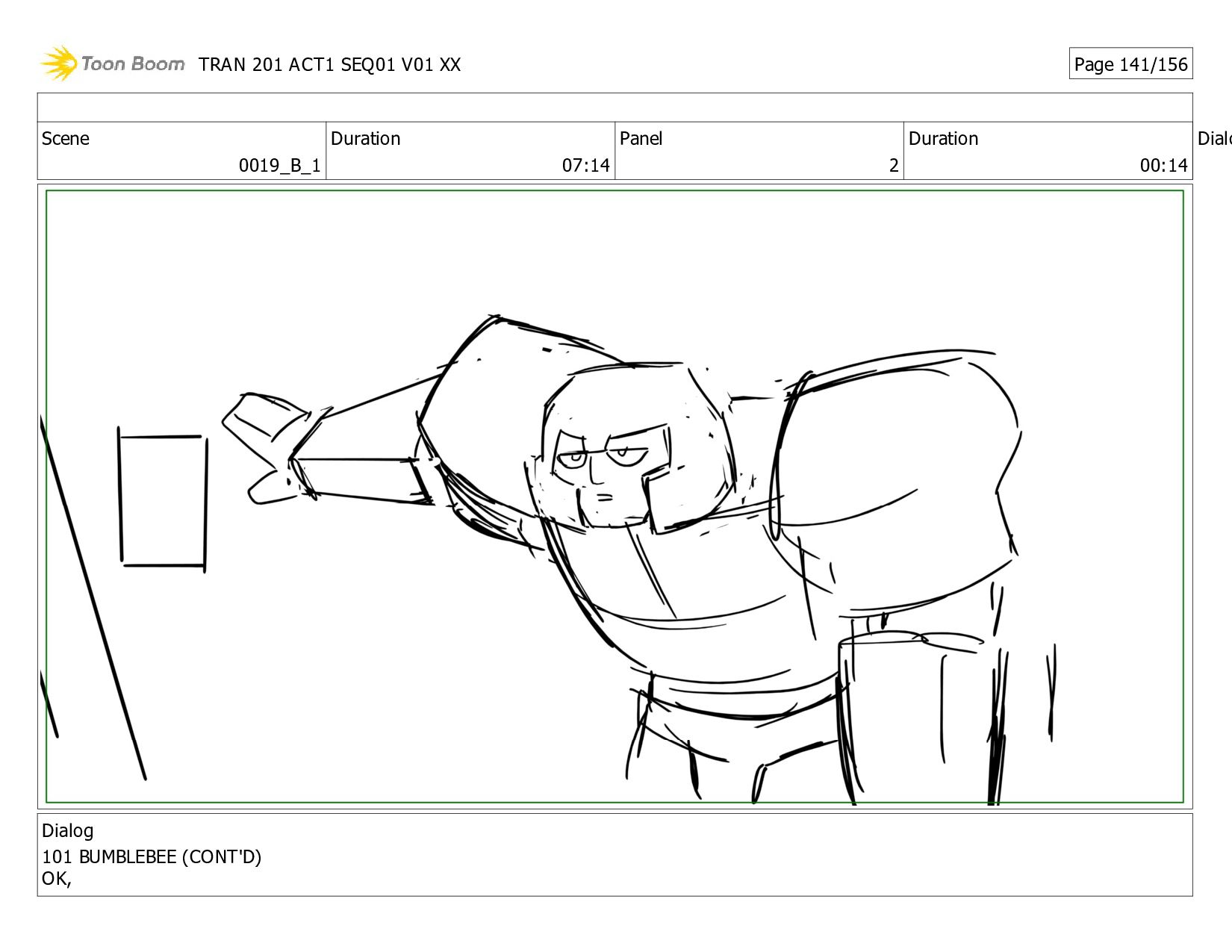This screenshot has width=1232, height=952.
Task: Click the dialog text OK,
Action: pyautogui.click(x=57, y=879)
